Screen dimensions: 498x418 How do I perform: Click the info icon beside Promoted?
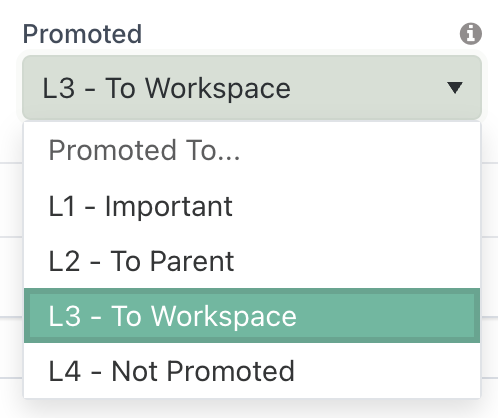pyautogui.click(x=471, y=34)
